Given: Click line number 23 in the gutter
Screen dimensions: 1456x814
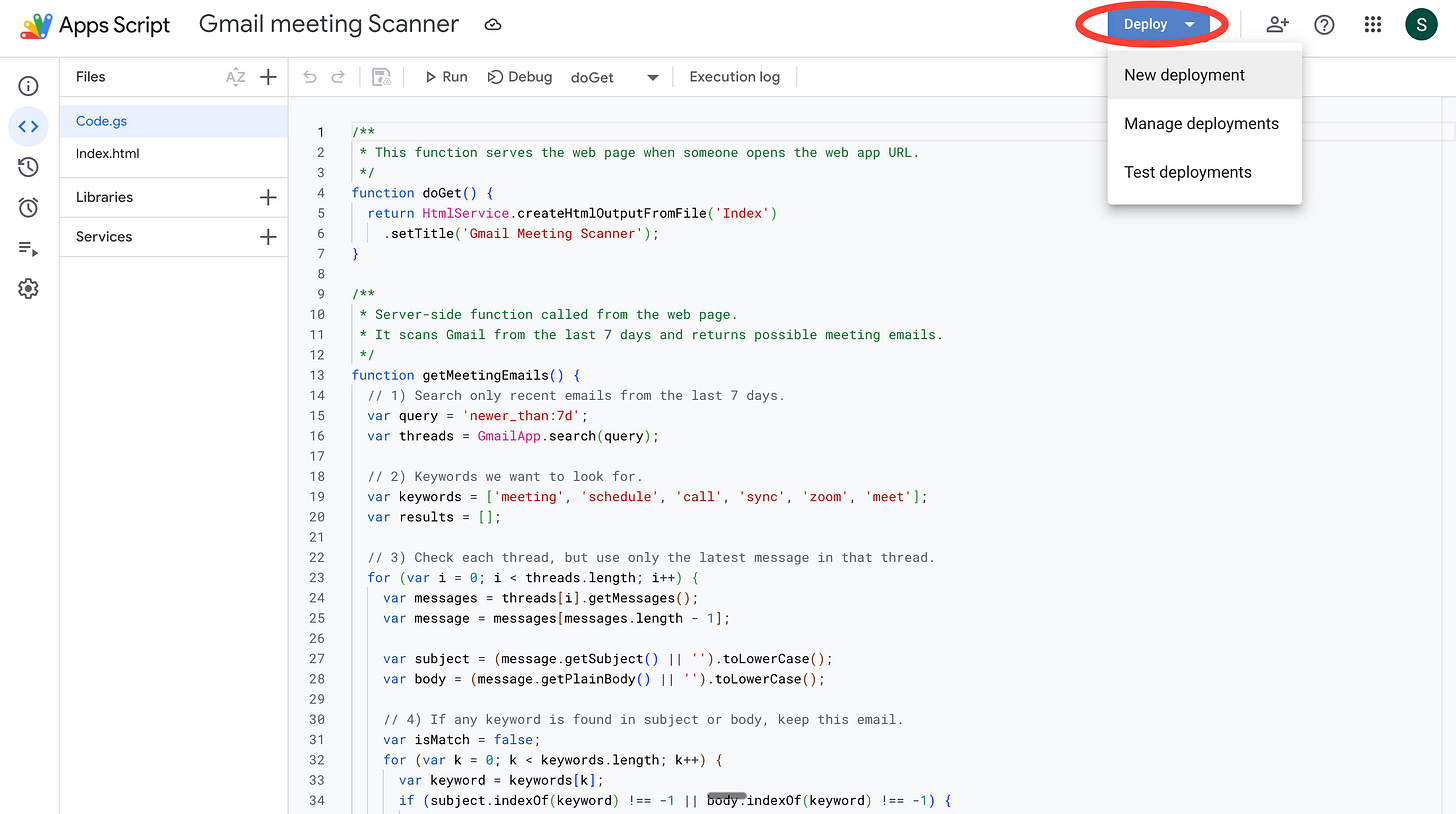Looking at the screenshot, I should (x=317, y=578).
